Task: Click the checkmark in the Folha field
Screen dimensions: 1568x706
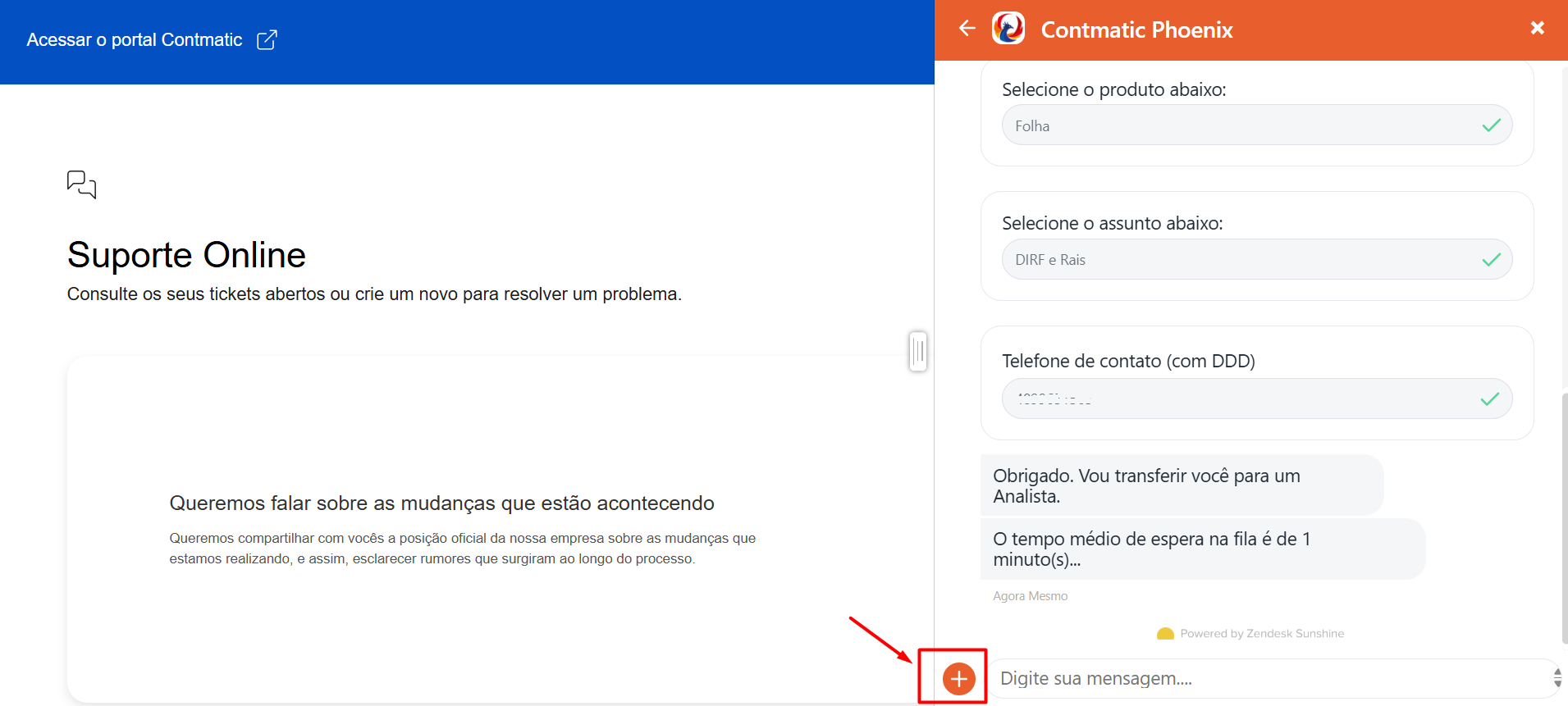Action: coord(1491,125)
